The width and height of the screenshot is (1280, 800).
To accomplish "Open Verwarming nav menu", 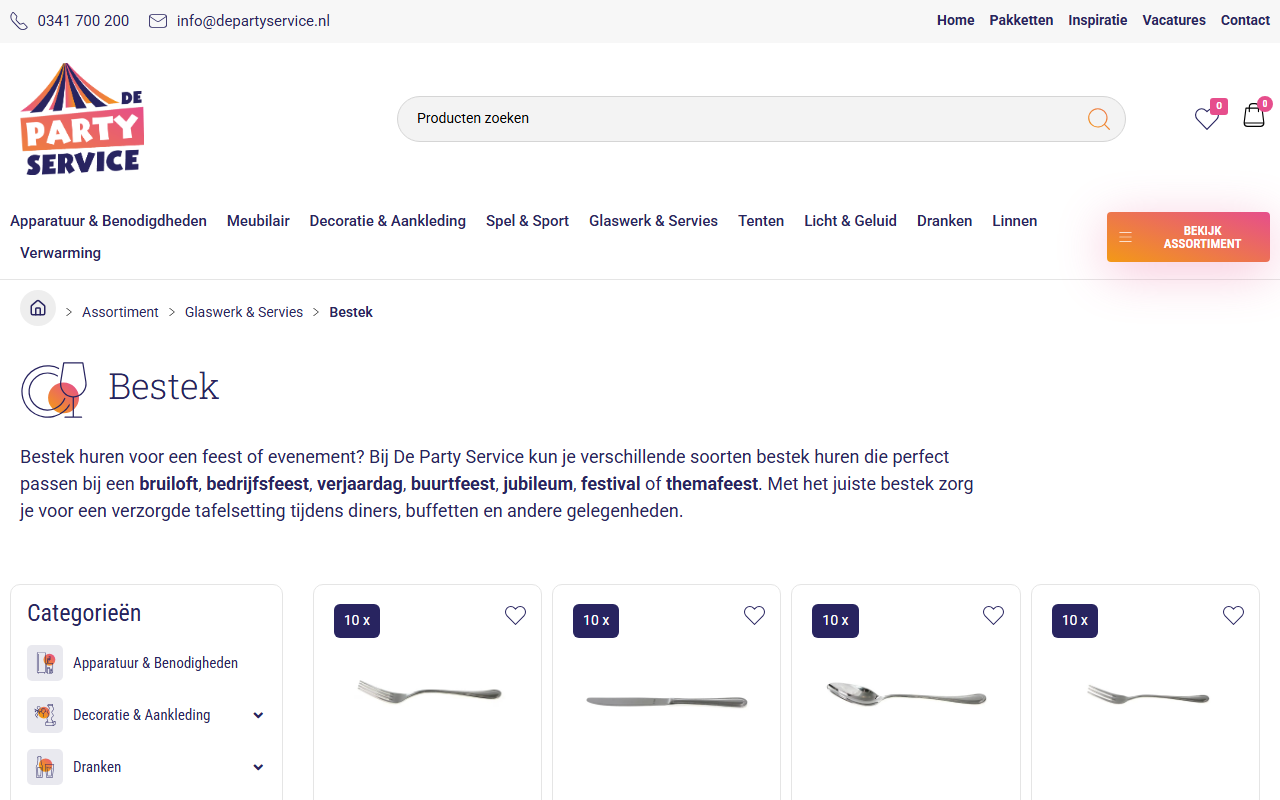I will click(x=60, y=253).
